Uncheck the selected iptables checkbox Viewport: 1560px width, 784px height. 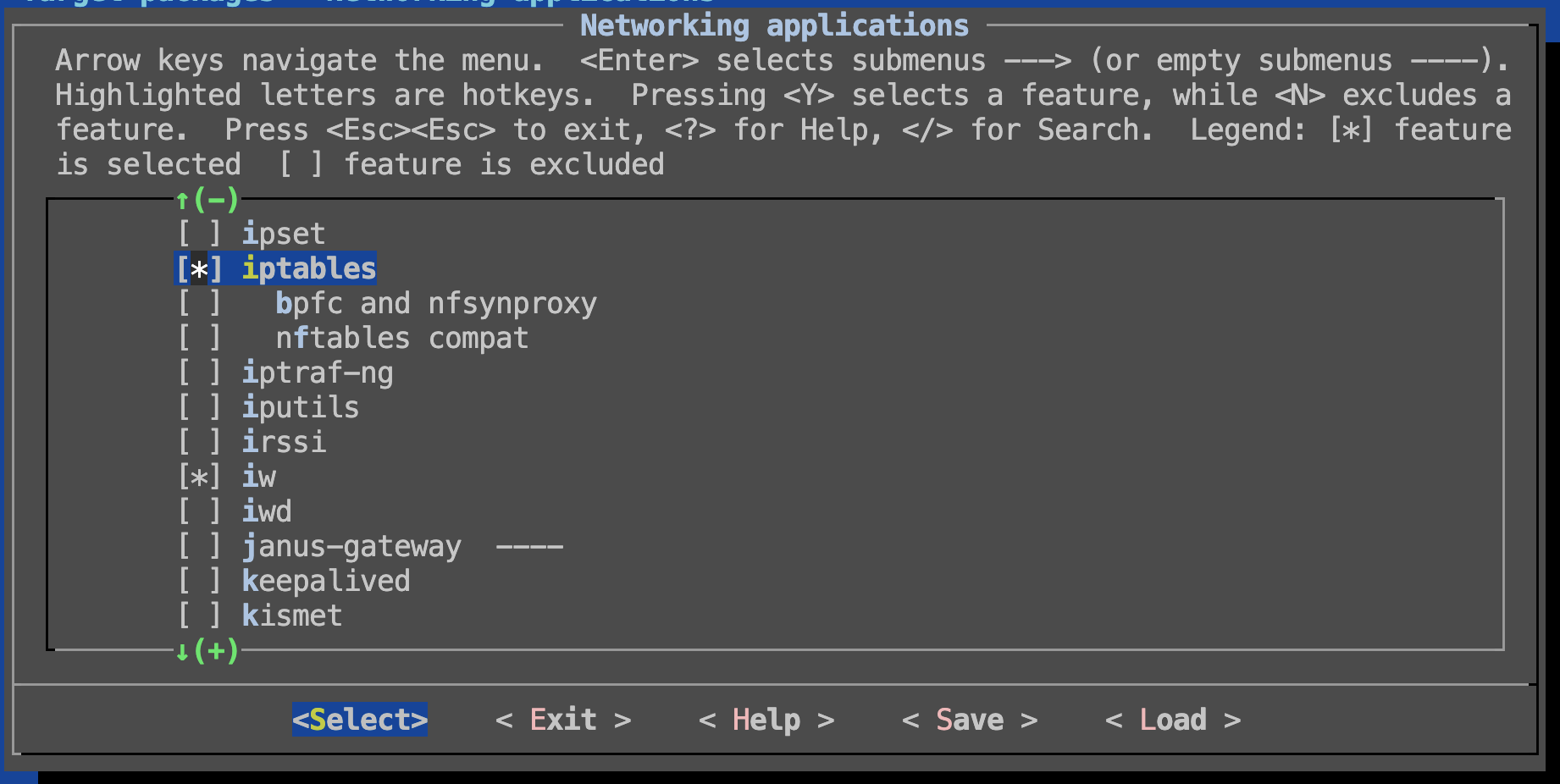coord(199,269)
